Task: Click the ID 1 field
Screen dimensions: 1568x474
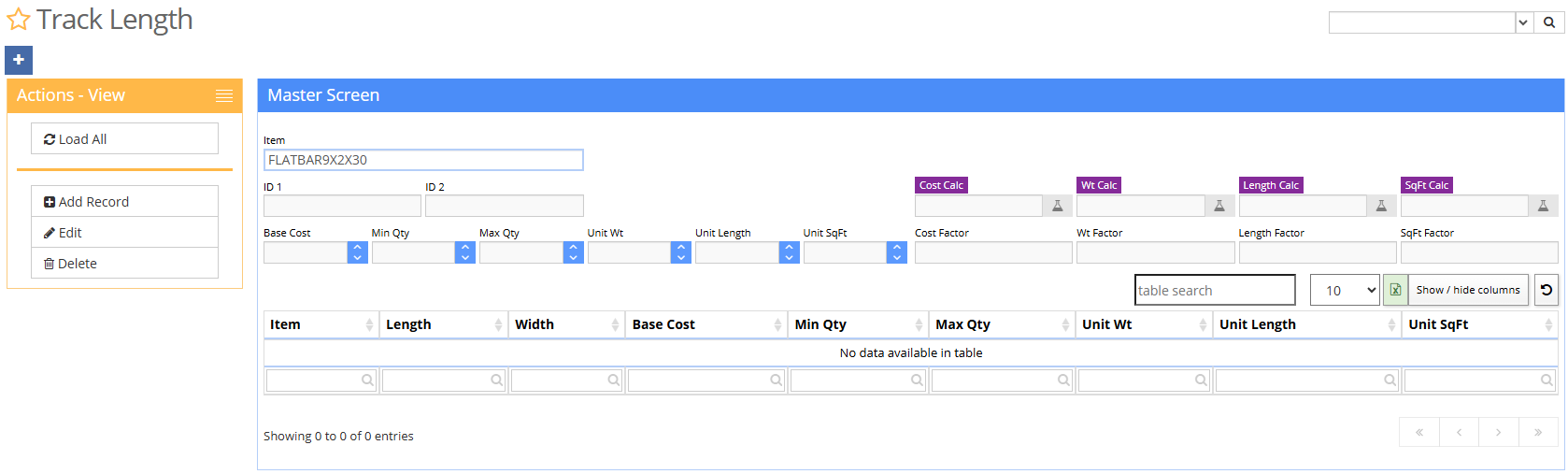Action: point(342,206)
